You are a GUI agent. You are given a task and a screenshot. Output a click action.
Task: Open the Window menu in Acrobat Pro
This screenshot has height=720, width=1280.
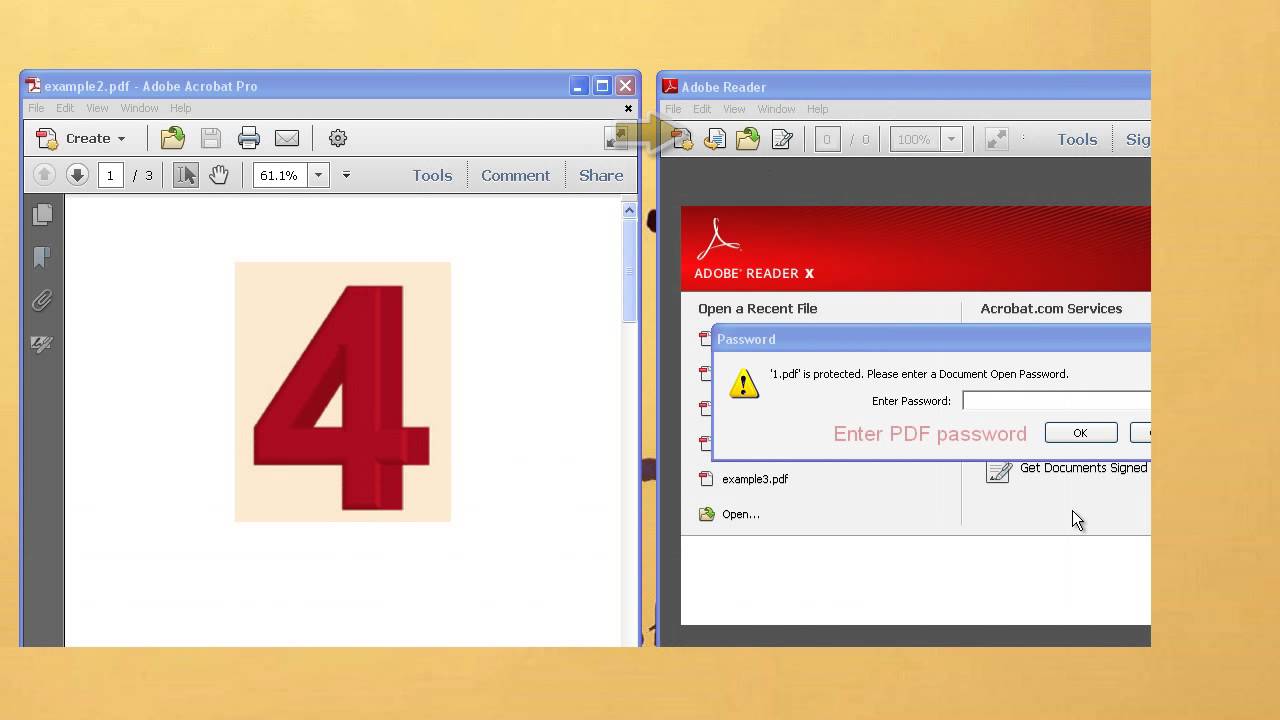[x=139, y=108]
